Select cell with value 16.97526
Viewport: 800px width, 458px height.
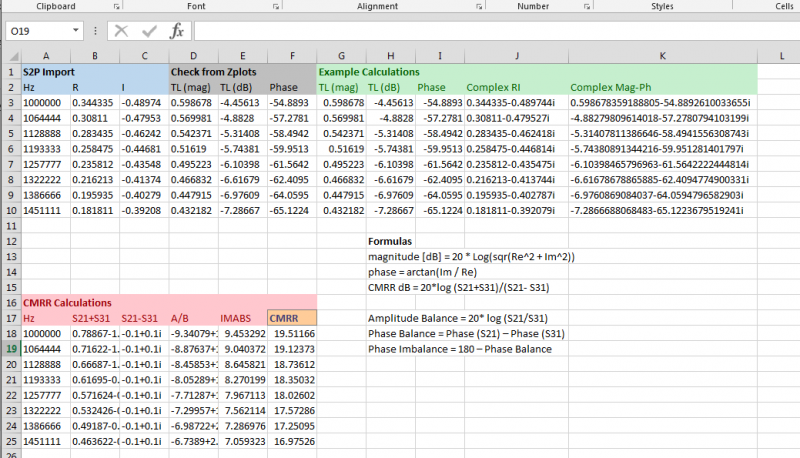[292, 441]
